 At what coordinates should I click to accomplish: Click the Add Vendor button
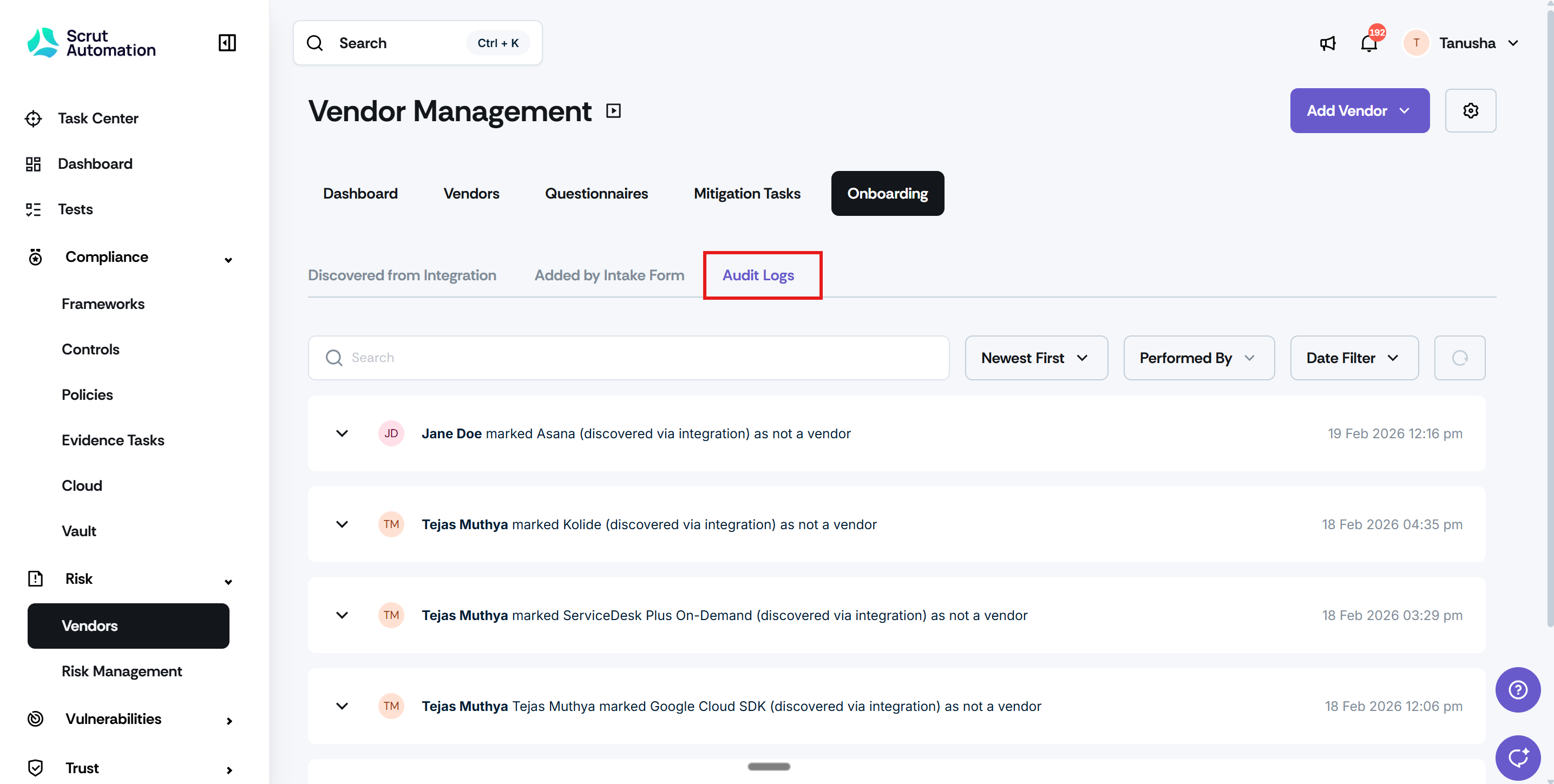point(1359,111)
